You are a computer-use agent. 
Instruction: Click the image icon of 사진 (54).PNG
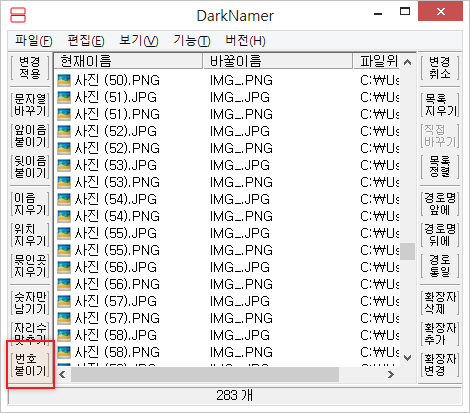64,216
